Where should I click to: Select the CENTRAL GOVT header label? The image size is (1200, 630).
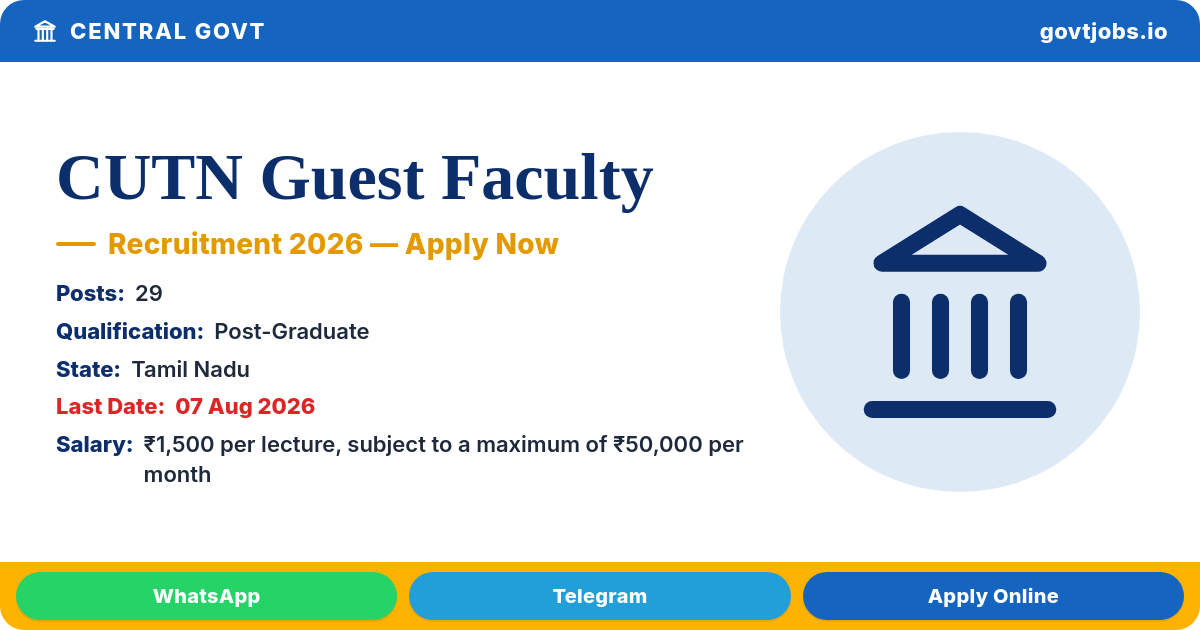[167, 31]
